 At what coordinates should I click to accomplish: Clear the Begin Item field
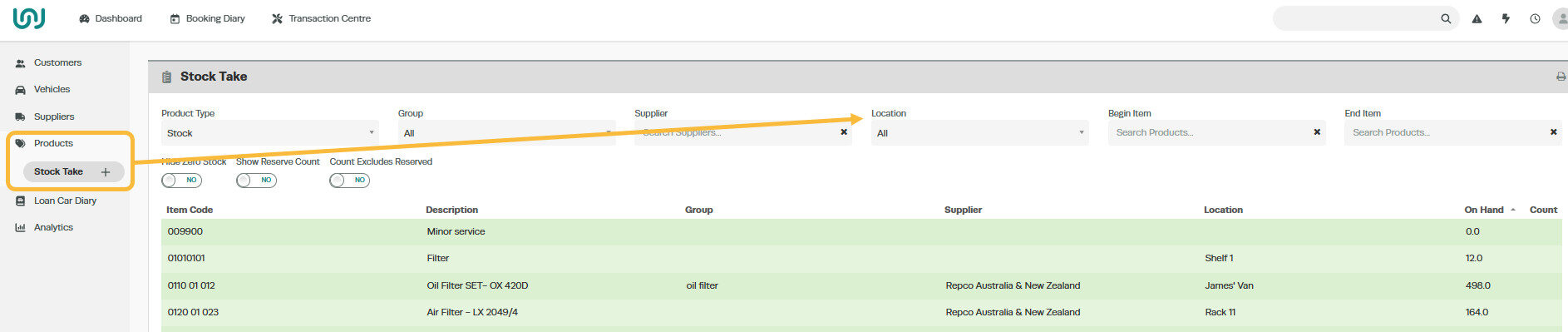(1317, 132)
